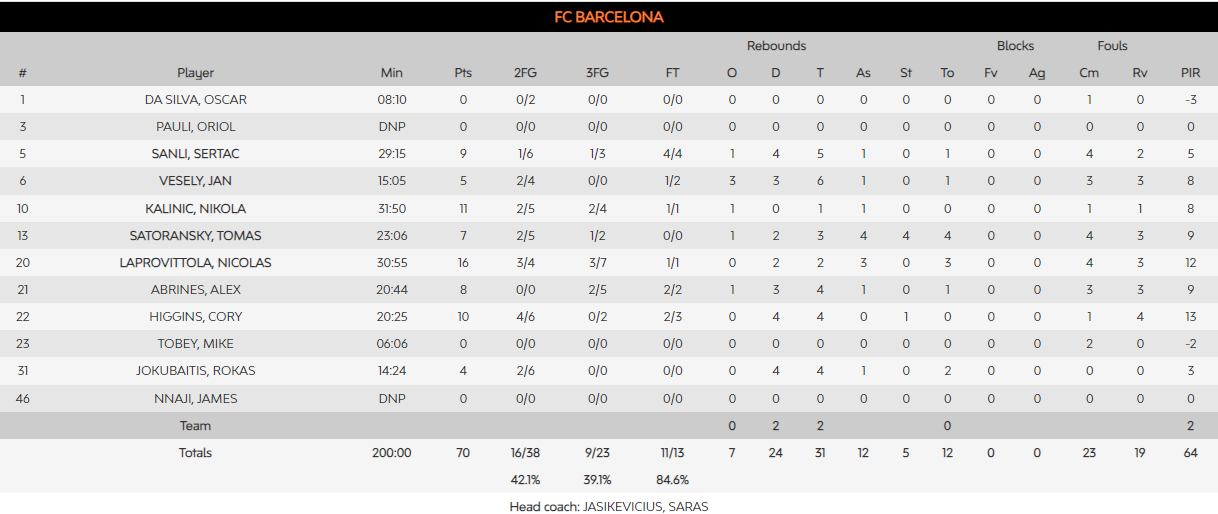Viewport: 1218px width, 514px height.
Task: Click the Pts column header
Action: [463, 73]
